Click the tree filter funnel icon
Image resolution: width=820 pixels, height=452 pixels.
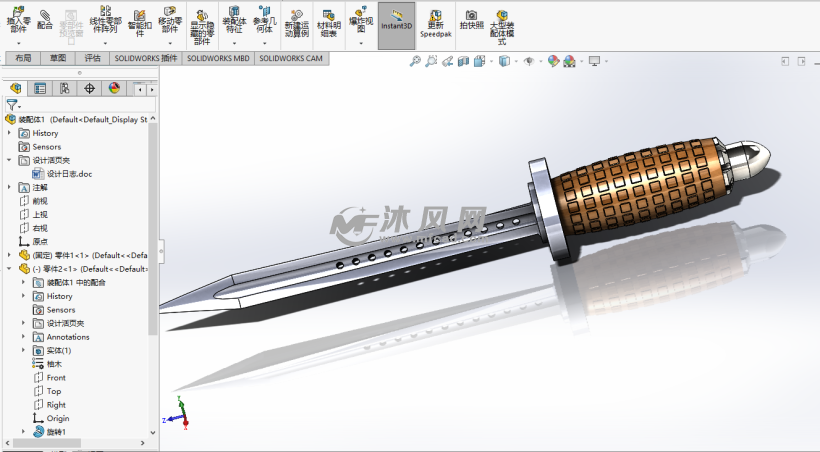click(x=12, y=105)
